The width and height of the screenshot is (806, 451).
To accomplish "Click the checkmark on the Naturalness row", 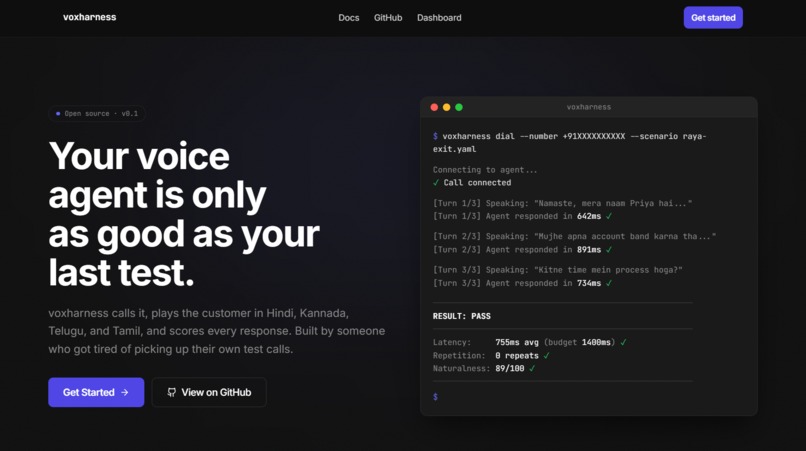I will (532, 369).
